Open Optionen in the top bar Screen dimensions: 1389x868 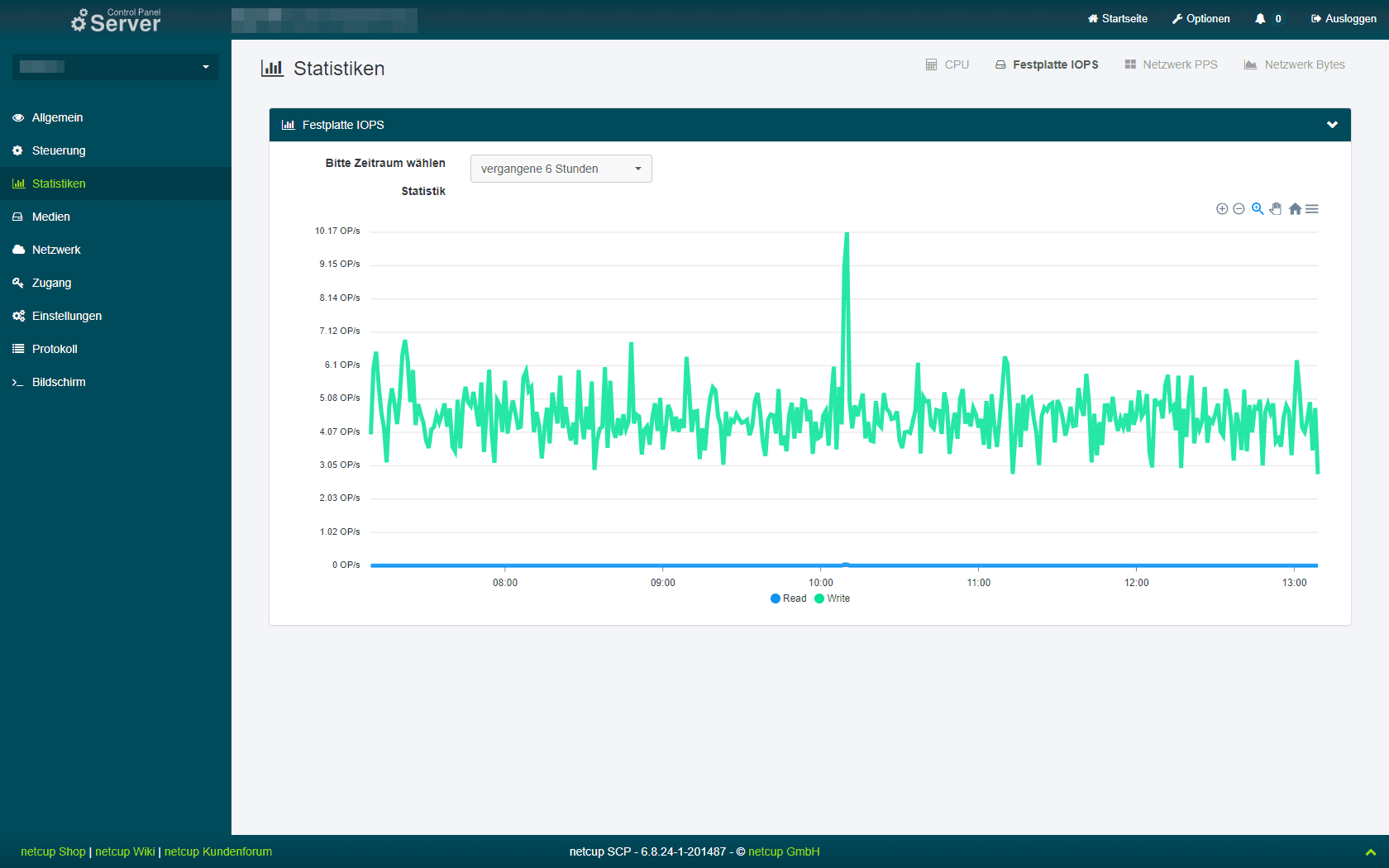1200,19
